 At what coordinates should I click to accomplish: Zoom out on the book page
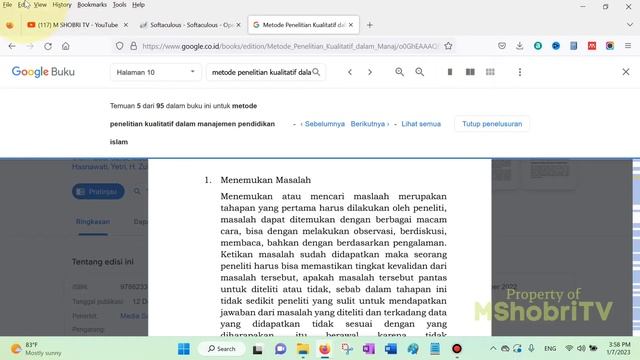pyautogui.click(x=420, y=72)
